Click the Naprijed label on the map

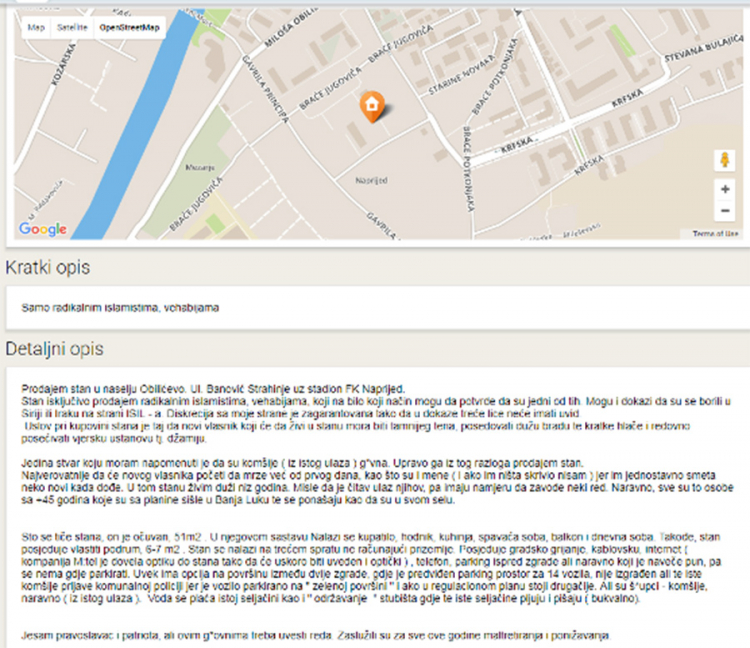370,180
